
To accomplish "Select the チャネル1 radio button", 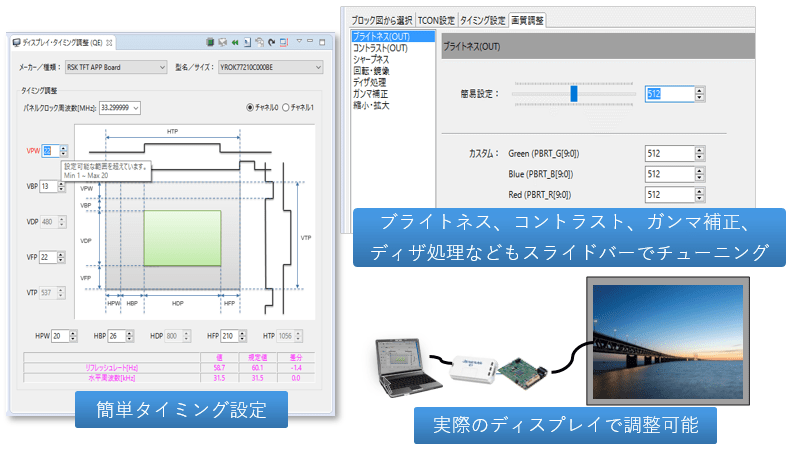I will pos(286,108).
